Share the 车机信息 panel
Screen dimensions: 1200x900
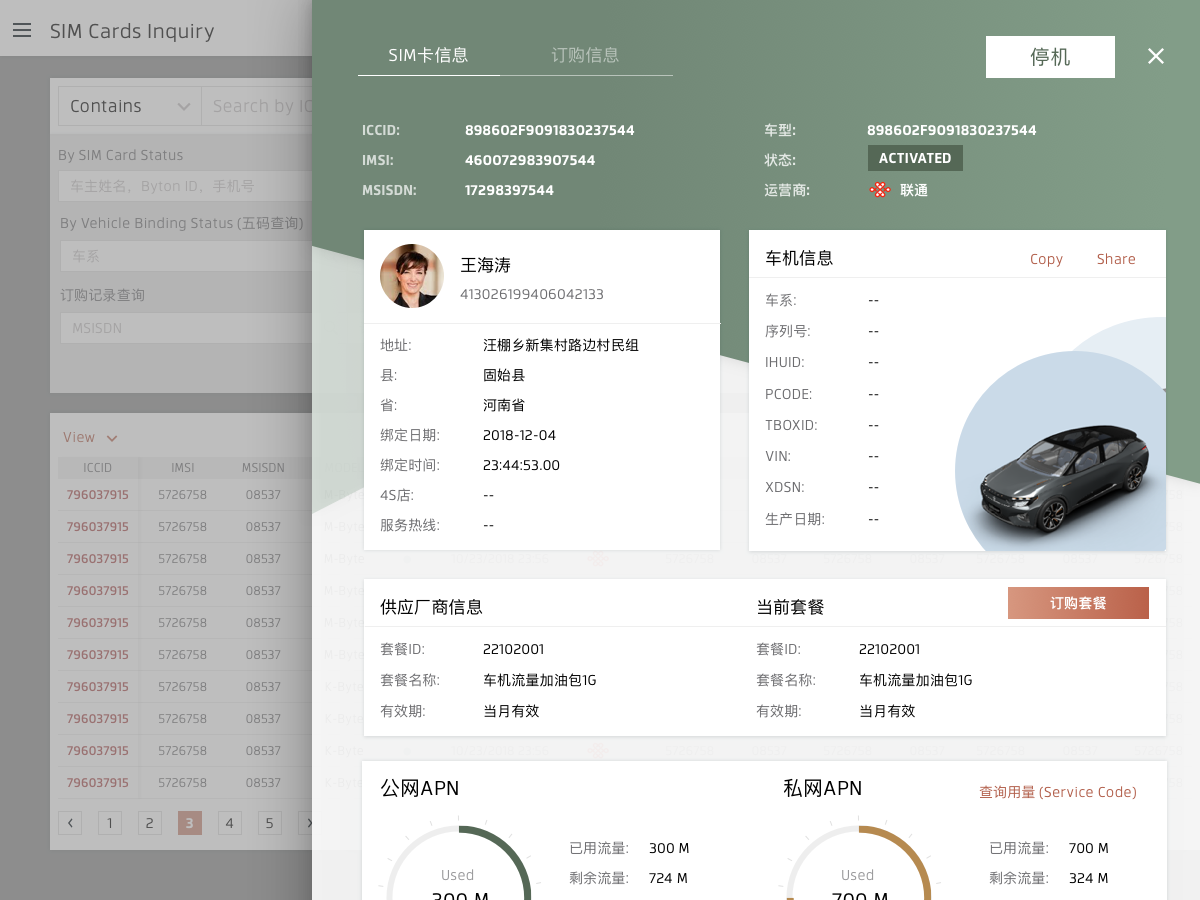click(x=1115, y=258)
